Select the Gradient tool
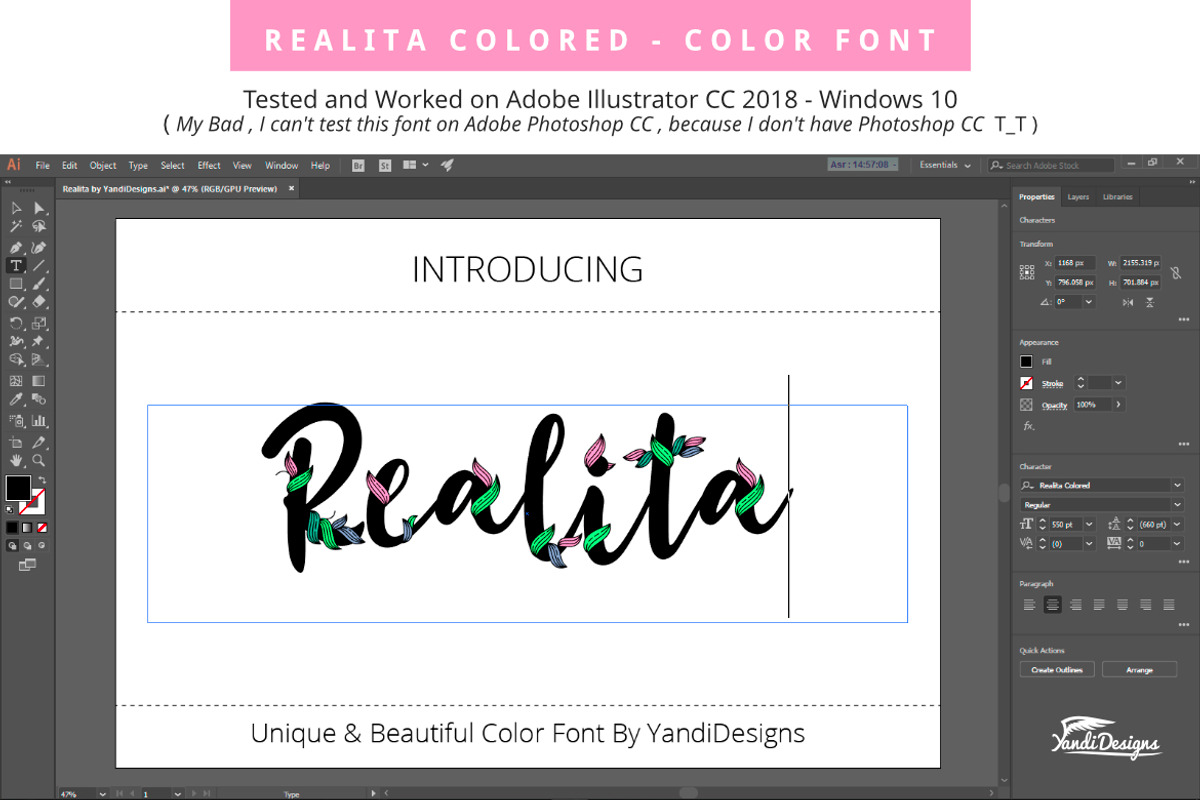The height and width of the screenshot is (800, 1200). point(39,380)
